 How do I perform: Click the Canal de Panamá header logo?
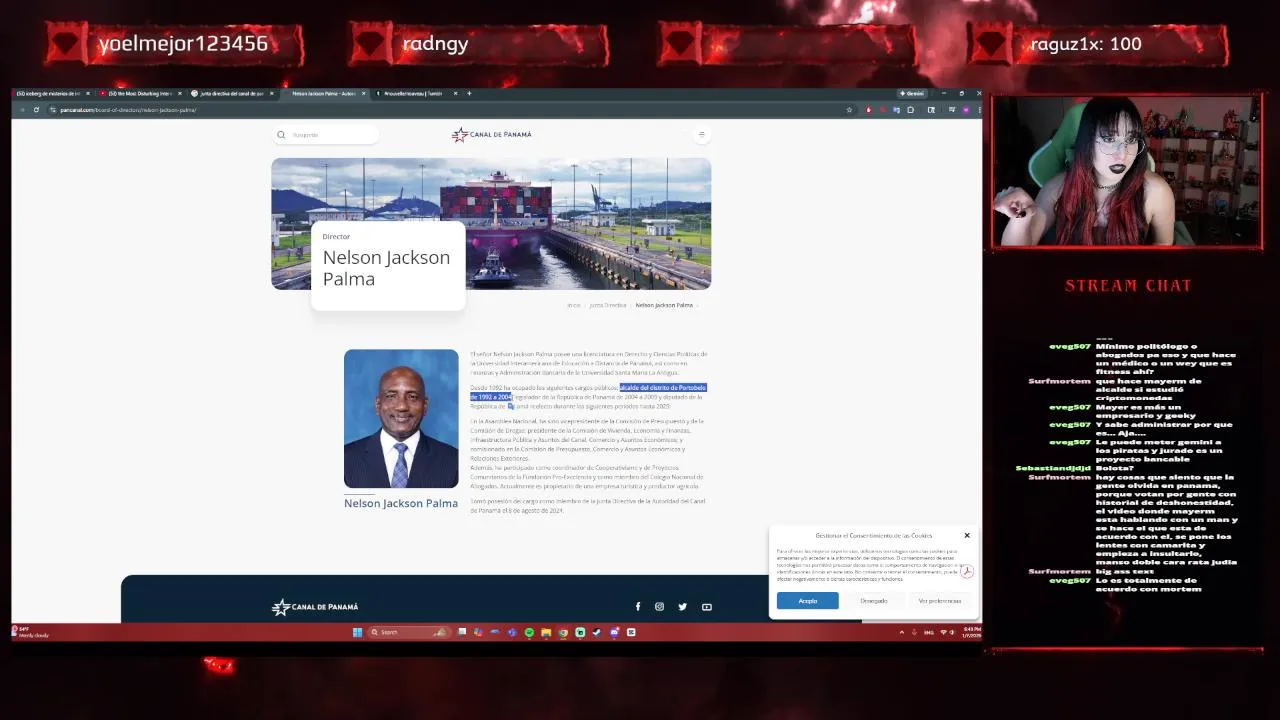pos(491,134)
